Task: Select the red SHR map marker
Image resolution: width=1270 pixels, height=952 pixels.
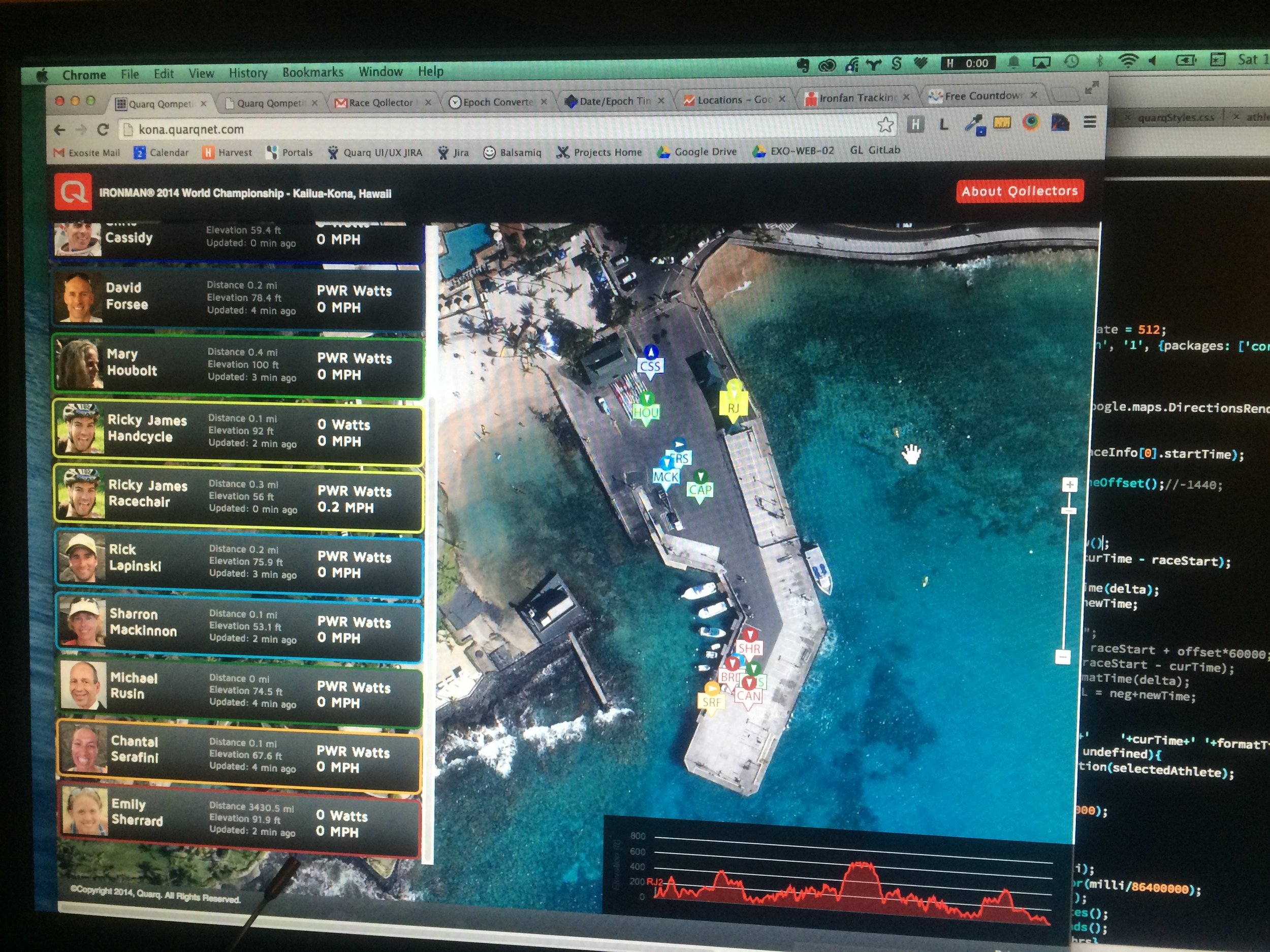Action: 749,647
